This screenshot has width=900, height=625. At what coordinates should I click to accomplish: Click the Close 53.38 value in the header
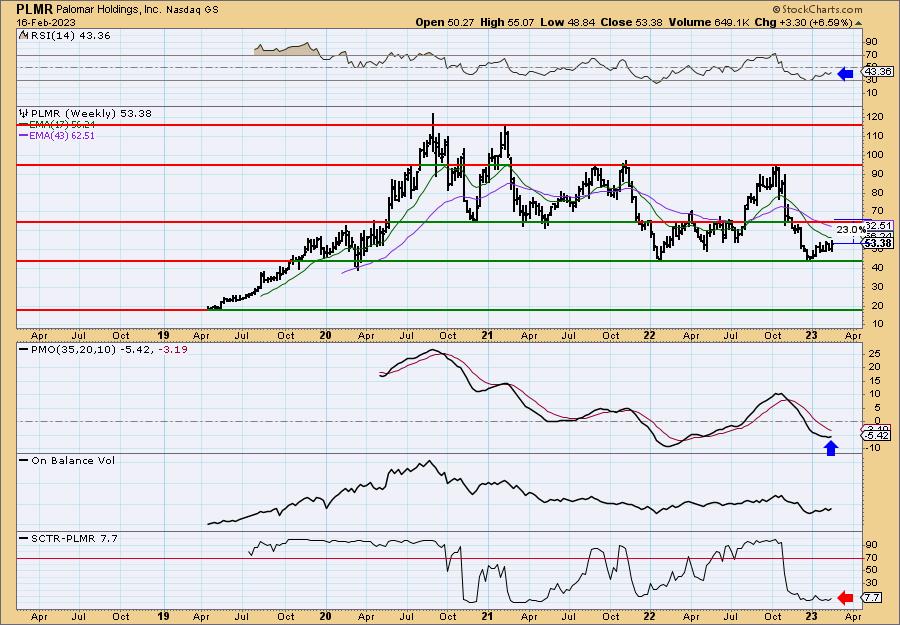point(631,22)
